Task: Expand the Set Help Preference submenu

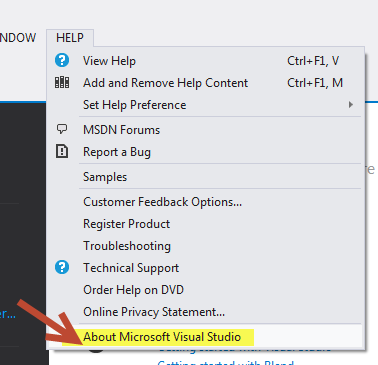Action: tap(206, 105)
